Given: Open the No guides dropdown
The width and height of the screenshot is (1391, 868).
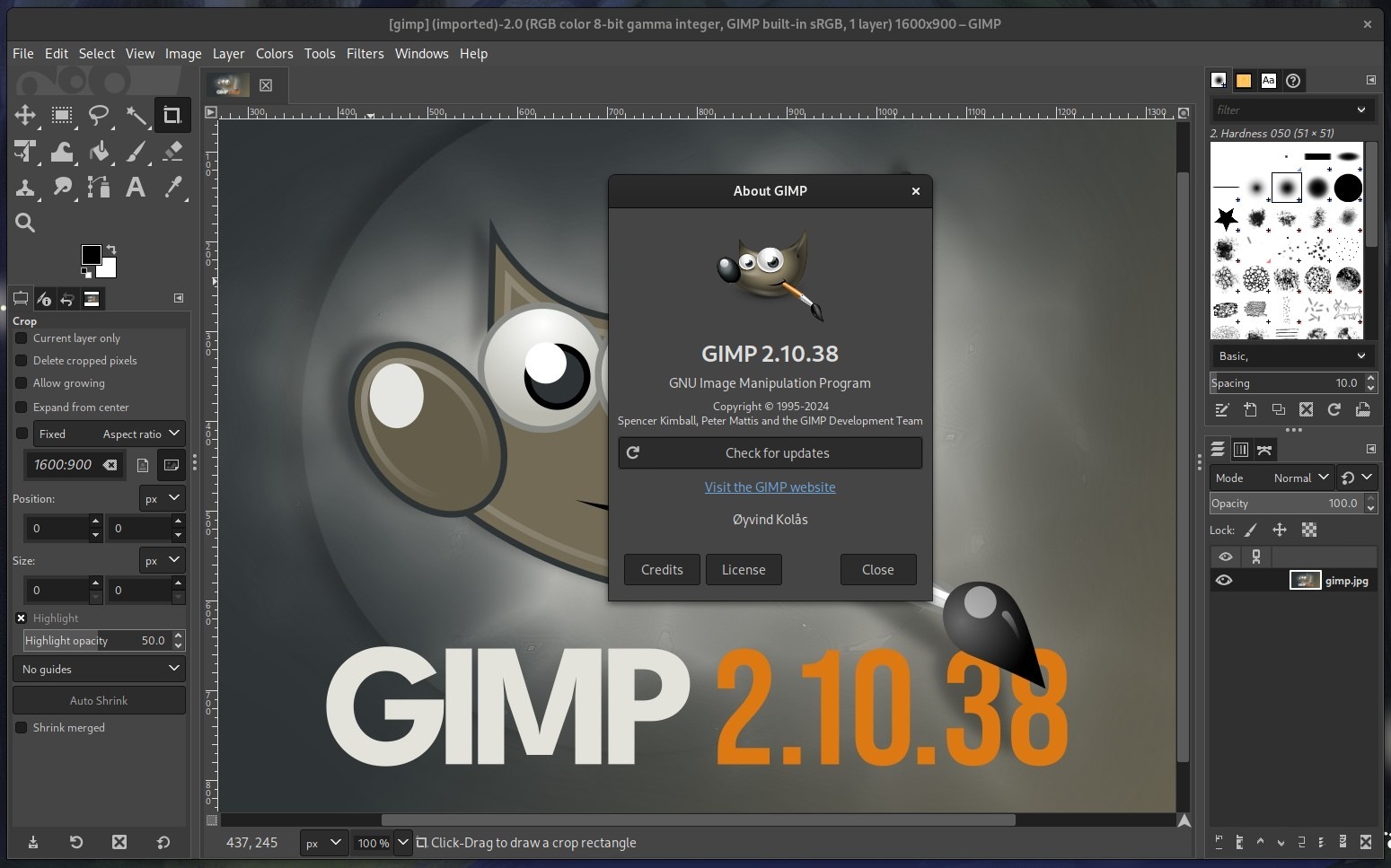Looking at the screenshot, I should (x=99, y=669).
